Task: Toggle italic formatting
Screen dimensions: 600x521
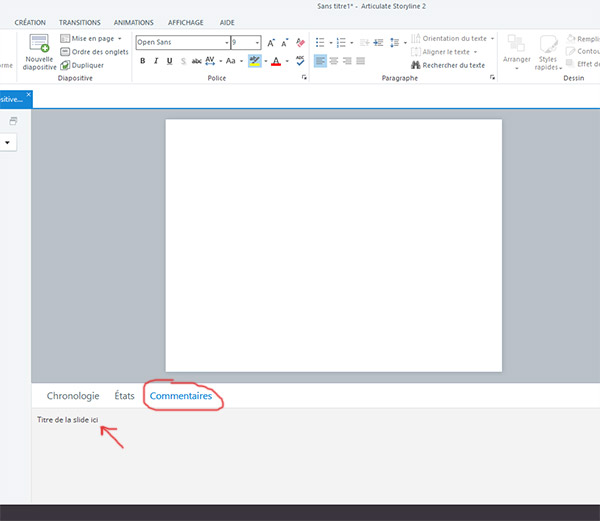Action: tap(156, 61)
